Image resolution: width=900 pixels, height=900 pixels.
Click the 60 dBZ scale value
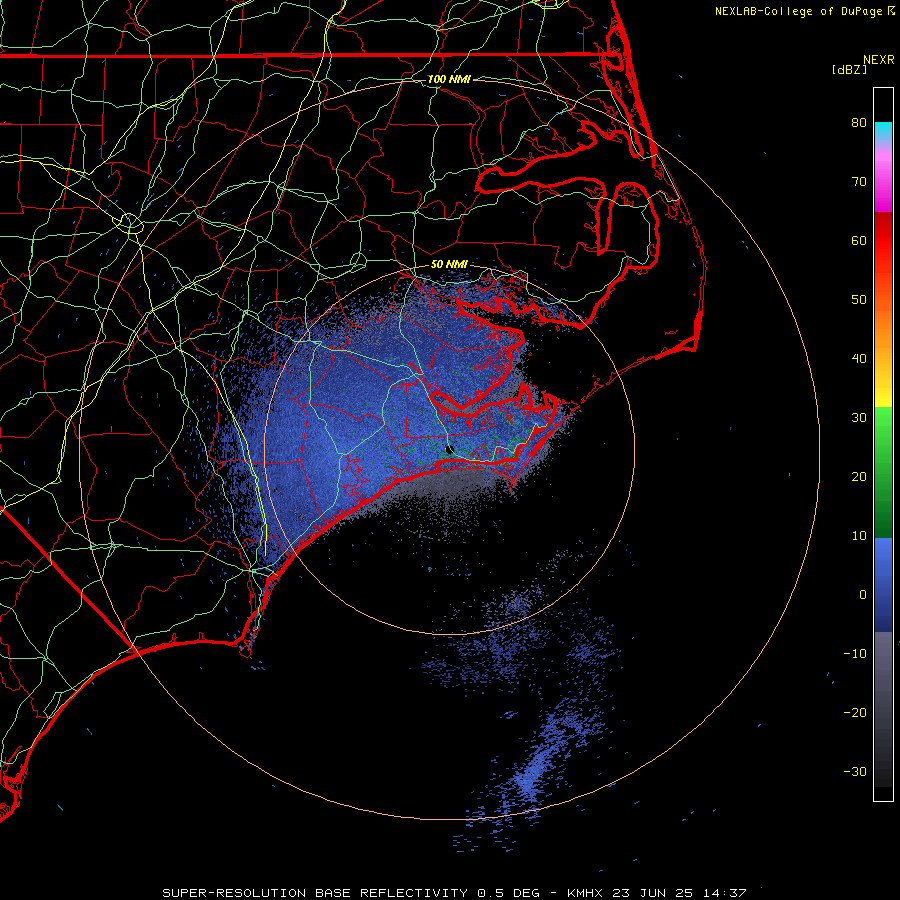click(859, 240)
